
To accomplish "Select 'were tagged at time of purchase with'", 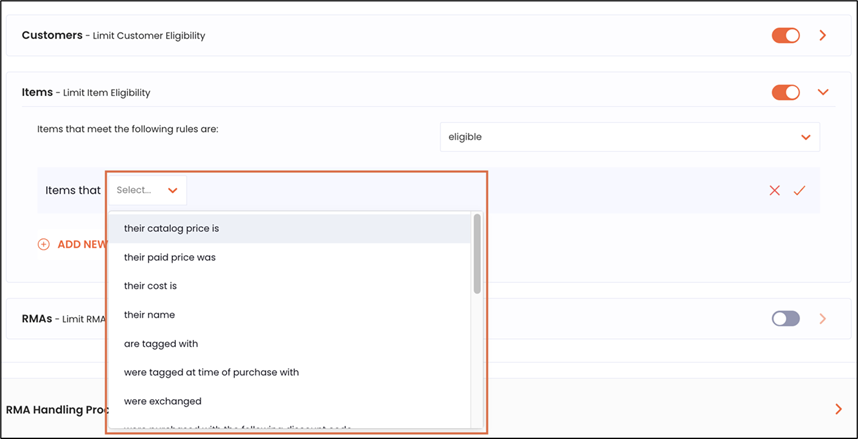I will (x=211, y=372).
